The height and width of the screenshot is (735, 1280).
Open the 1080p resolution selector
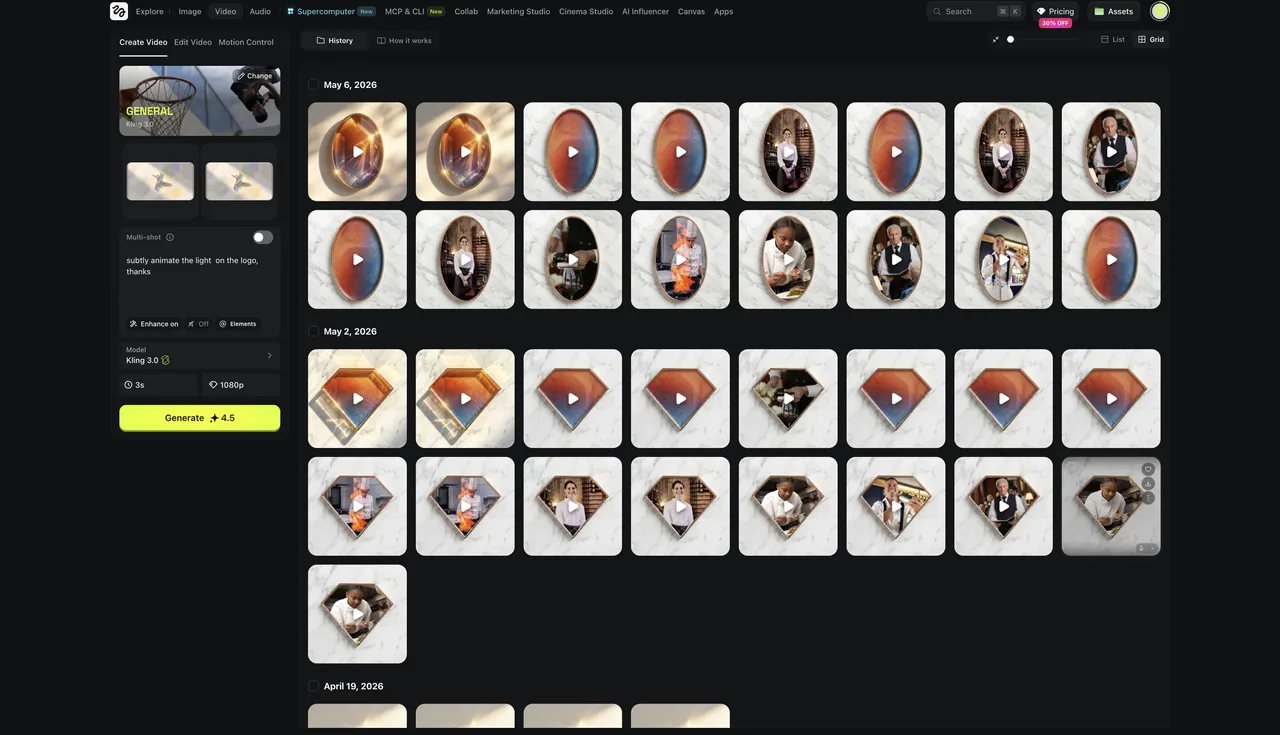point(241,385)
